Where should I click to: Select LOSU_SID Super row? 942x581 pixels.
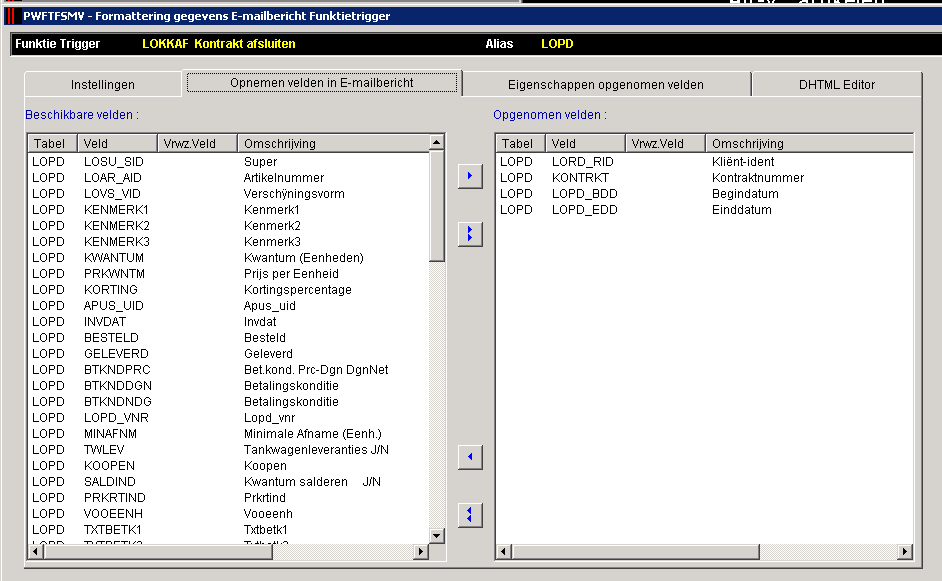[x=228, y=162]
